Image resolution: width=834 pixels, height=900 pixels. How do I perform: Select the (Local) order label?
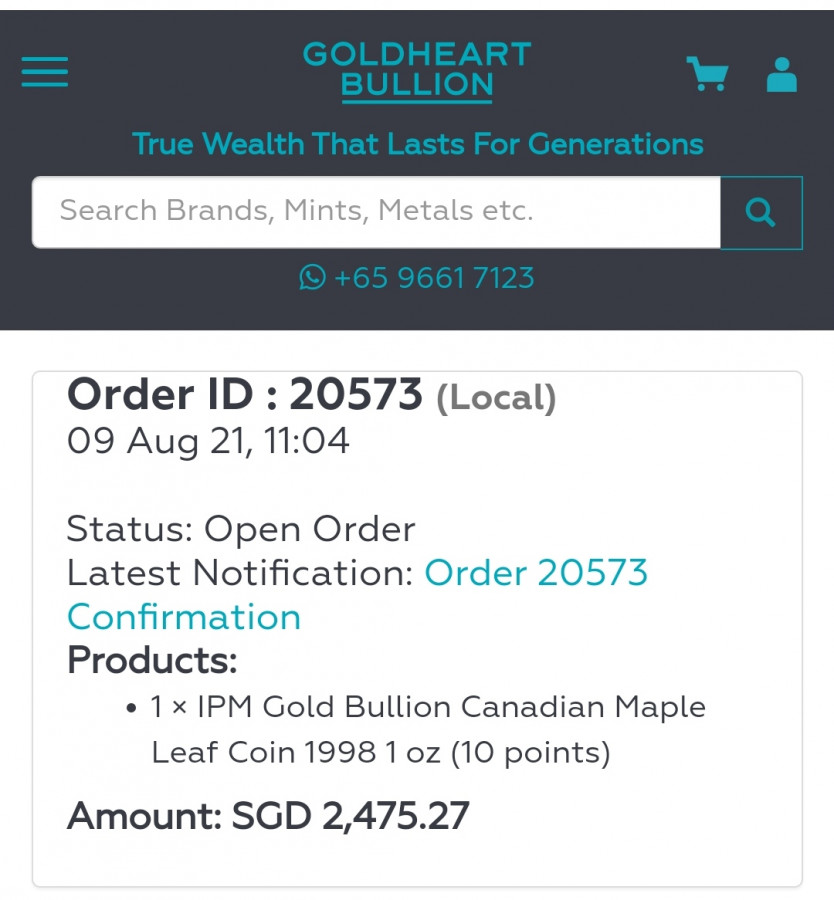[x=496, y=398]
